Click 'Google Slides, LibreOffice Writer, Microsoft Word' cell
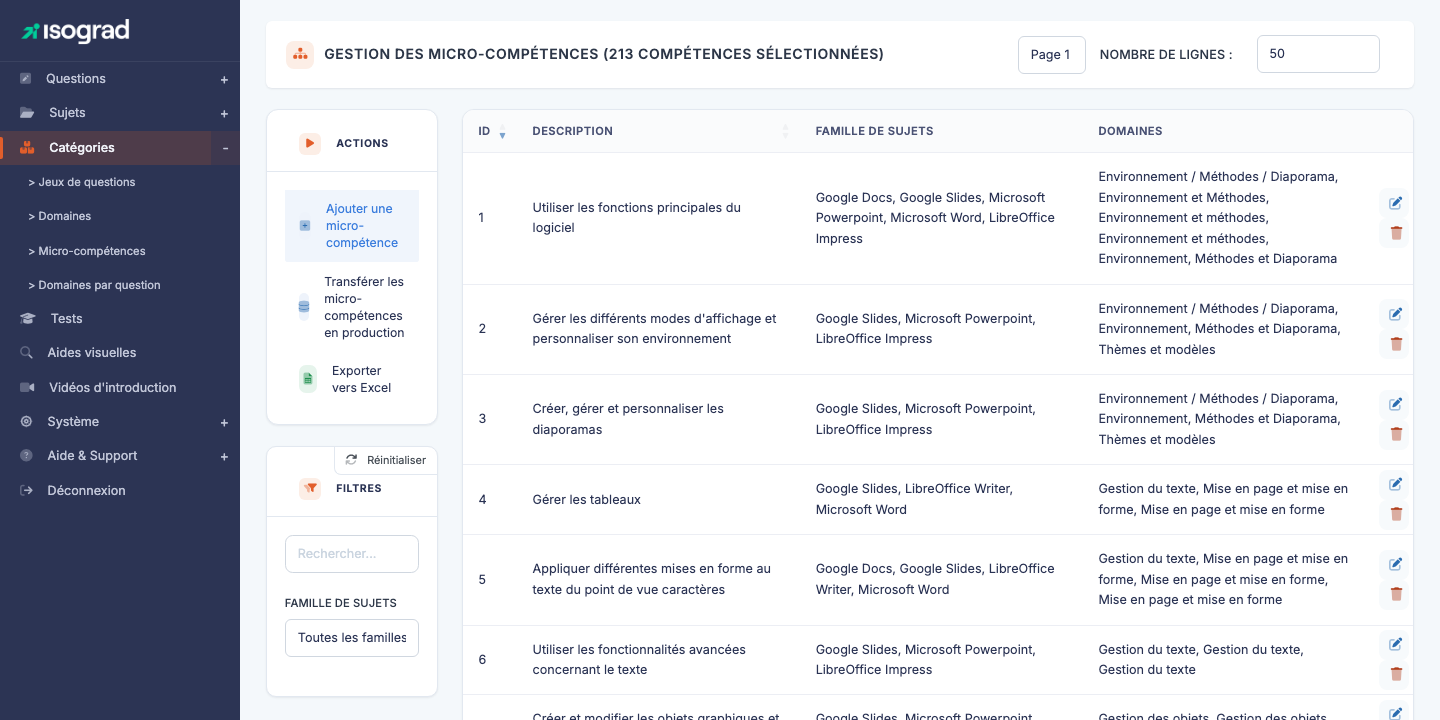 (x=914, y=499)
